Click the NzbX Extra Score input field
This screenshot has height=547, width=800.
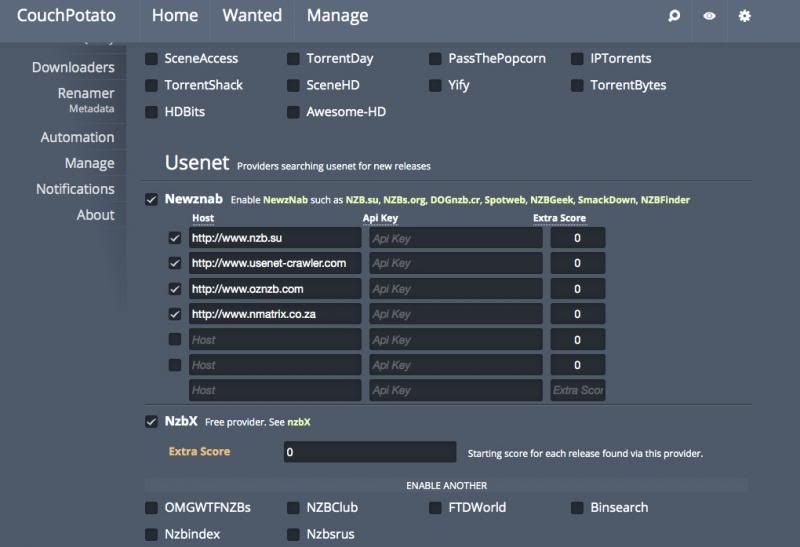[369, 452]
